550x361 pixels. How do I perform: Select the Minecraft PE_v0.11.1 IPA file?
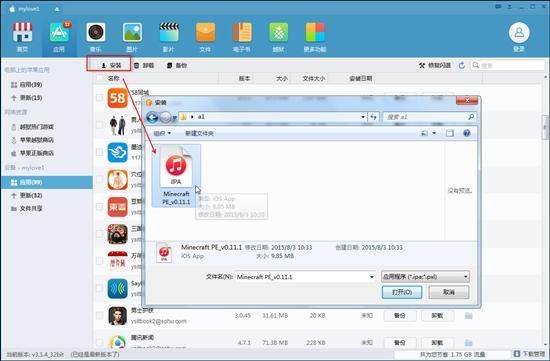(176, 175)
